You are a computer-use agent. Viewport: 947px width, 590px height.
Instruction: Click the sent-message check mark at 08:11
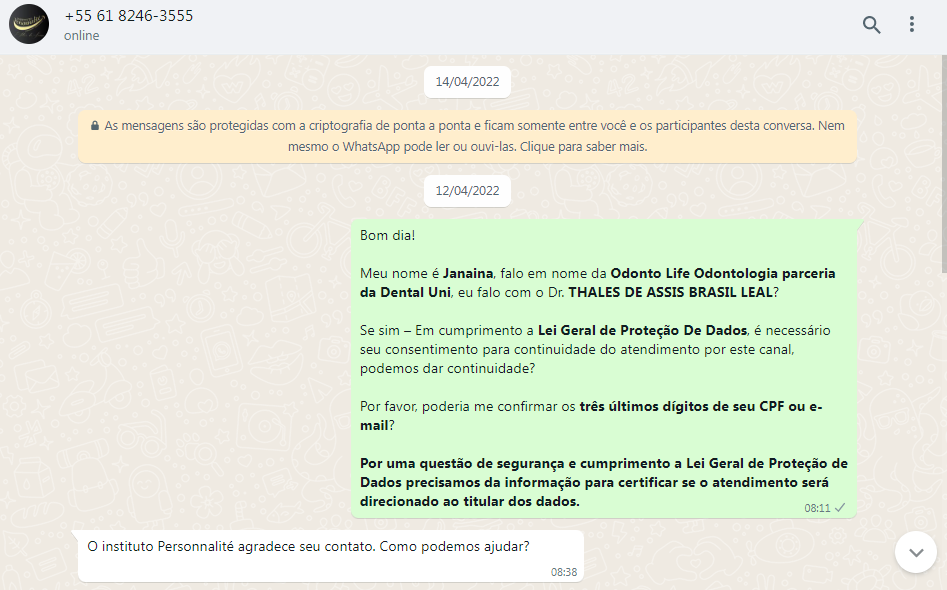(840, 508)
